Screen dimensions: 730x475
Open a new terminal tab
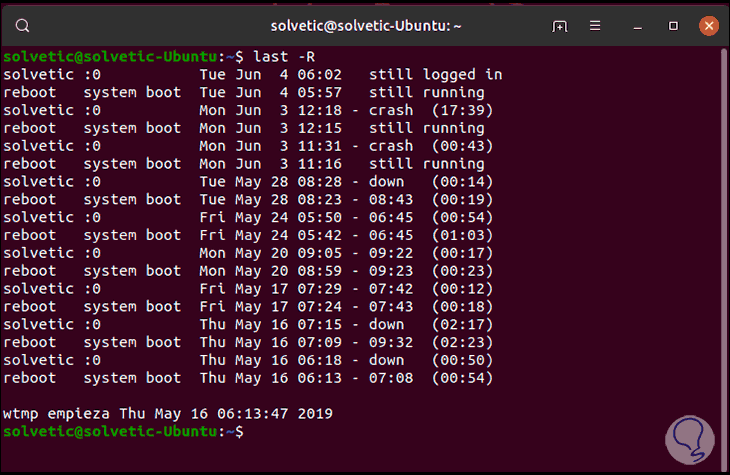click(559, 26)
